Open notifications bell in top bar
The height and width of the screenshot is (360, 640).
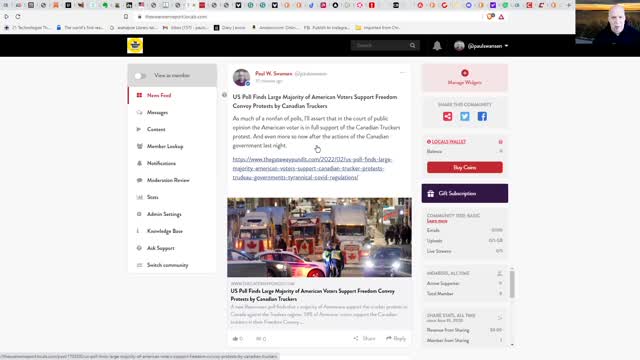coord(437,45)
